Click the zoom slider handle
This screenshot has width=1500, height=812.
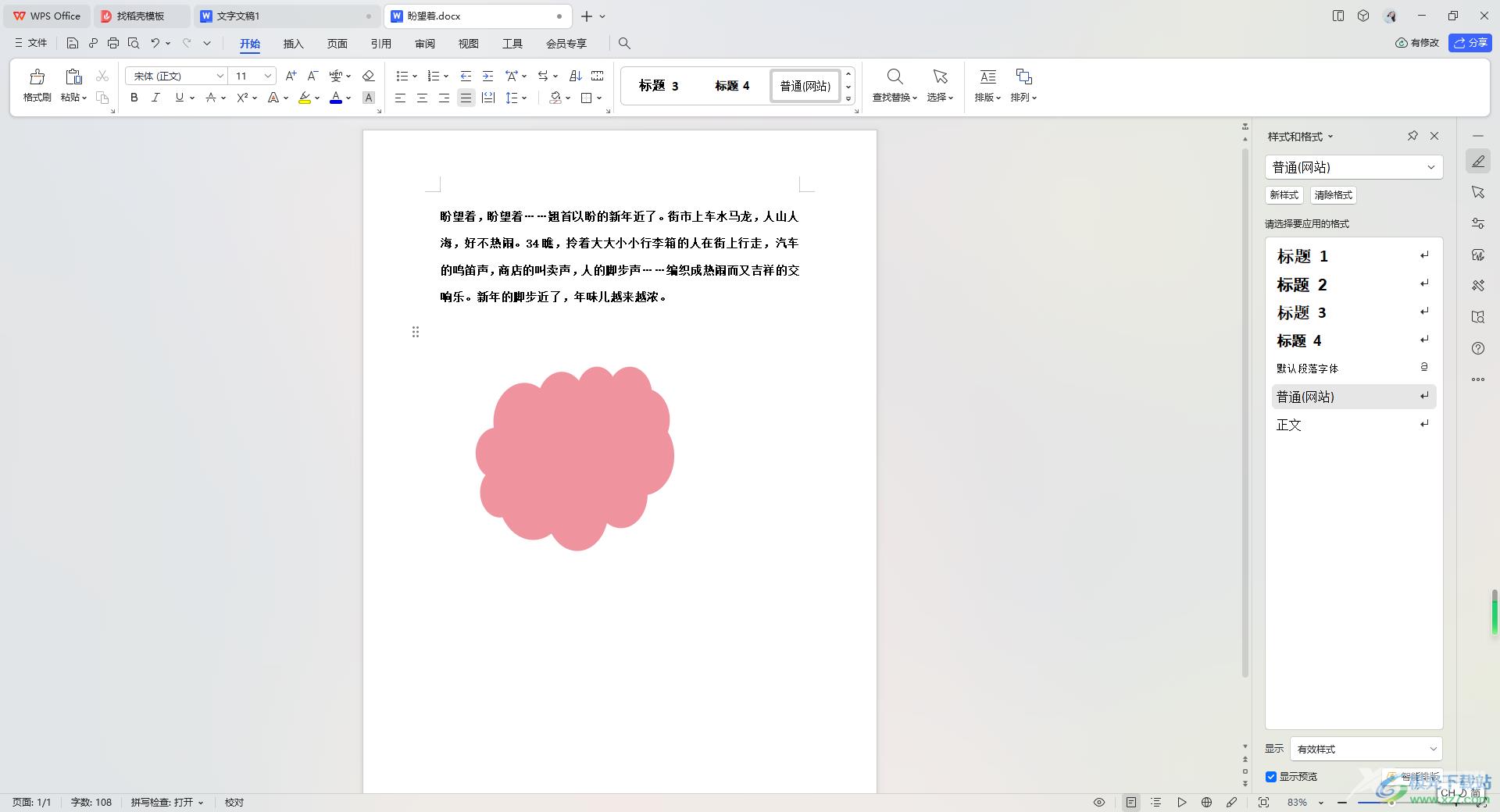(1391, 802)
